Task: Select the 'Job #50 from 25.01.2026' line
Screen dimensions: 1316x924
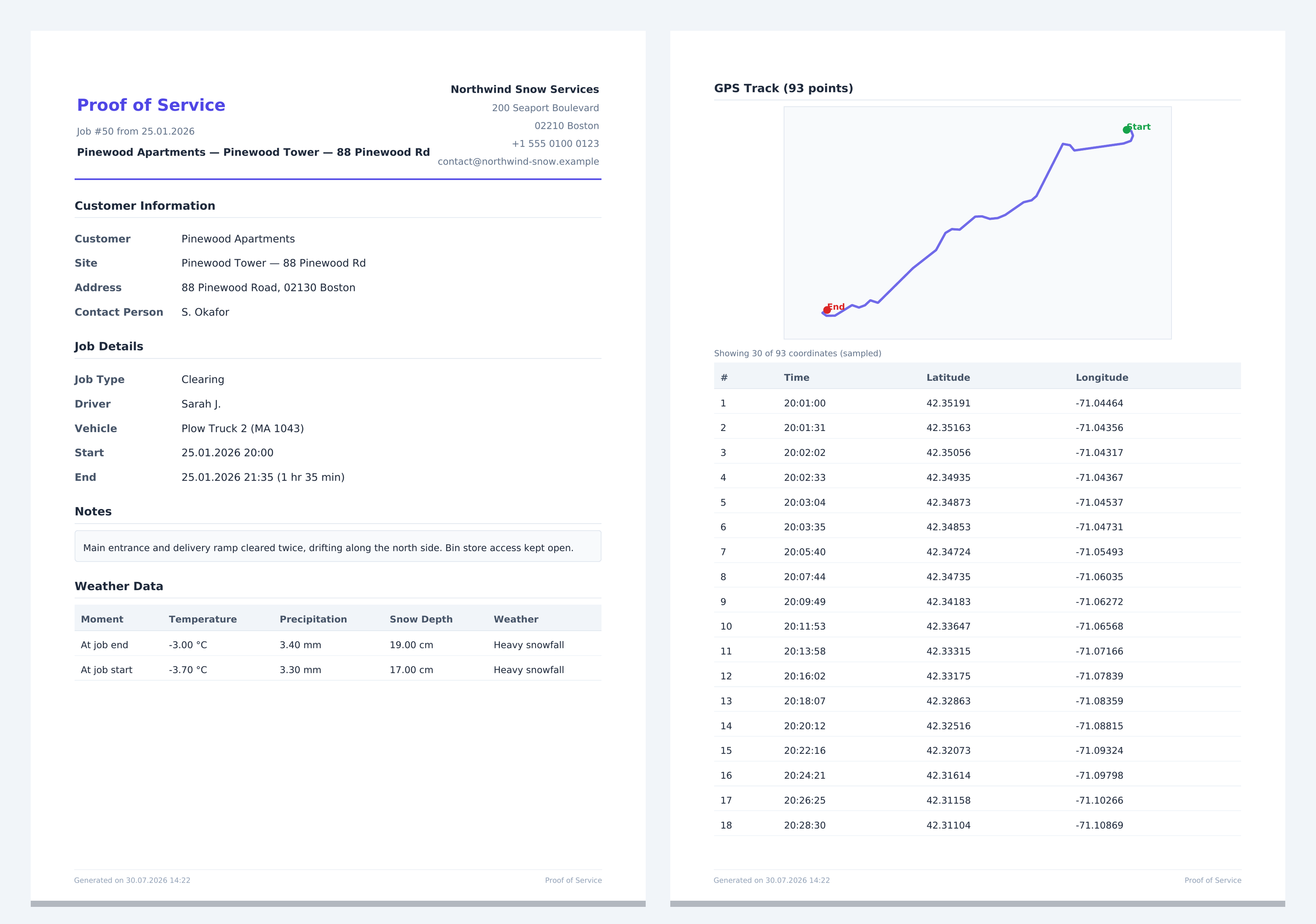Action: [x=136, y=131]
